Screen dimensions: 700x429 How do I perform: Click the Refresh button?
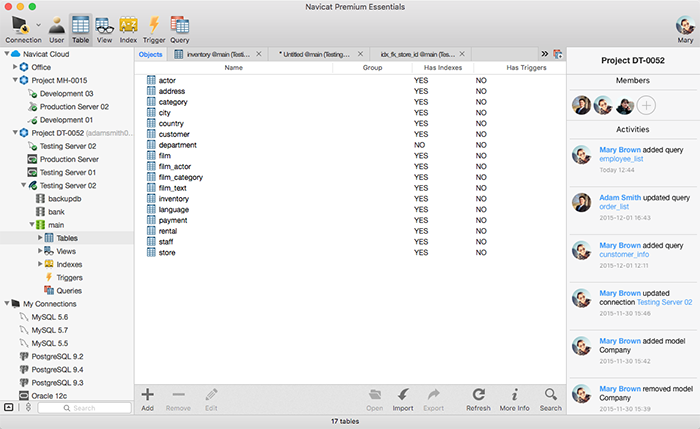tap(478, 400)
